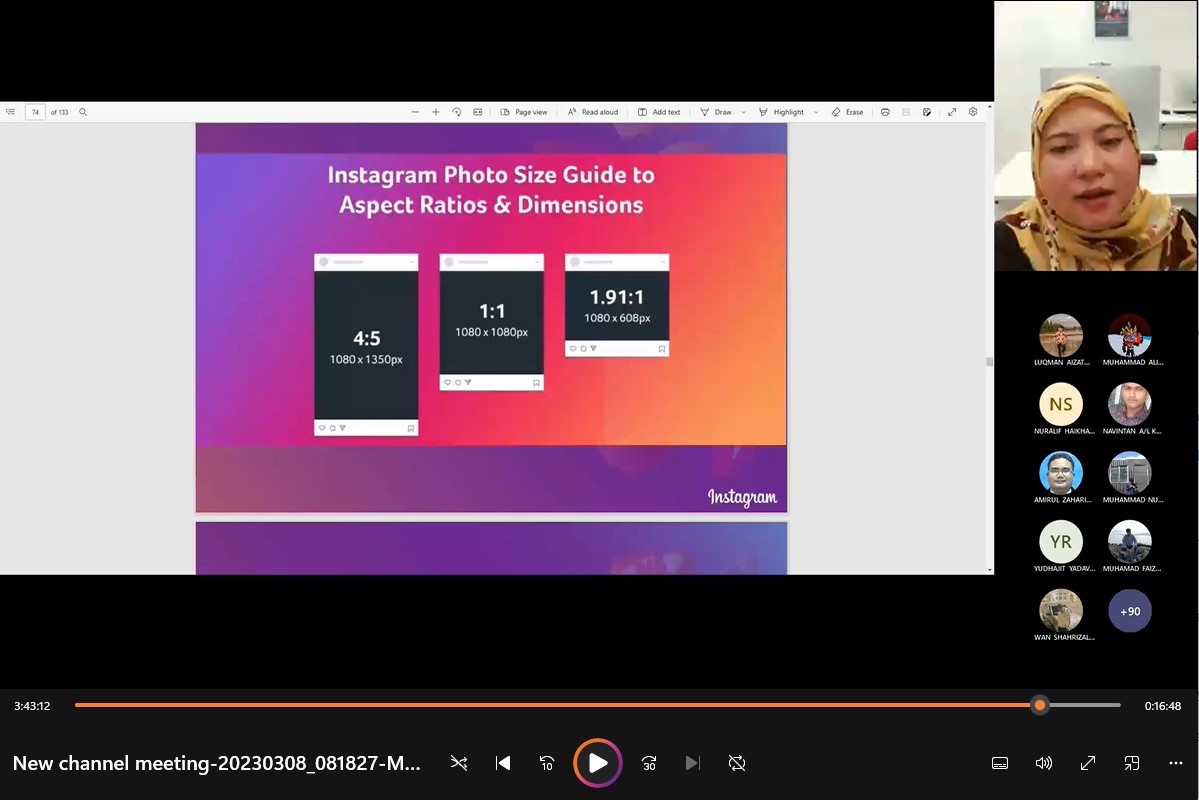This screenshot has width=1199, height=800.
Task: Start Read aloud in PDF toolbar
Action: 593,112
